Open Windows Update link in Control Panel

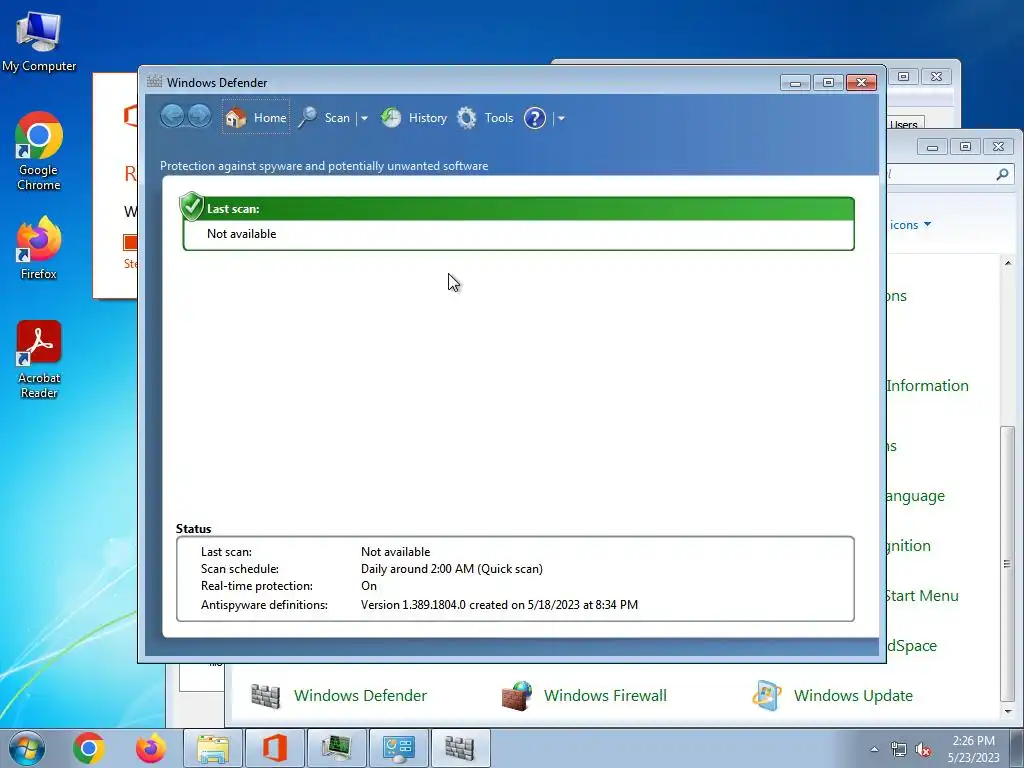pyautogui.click(x=853, y=696)
